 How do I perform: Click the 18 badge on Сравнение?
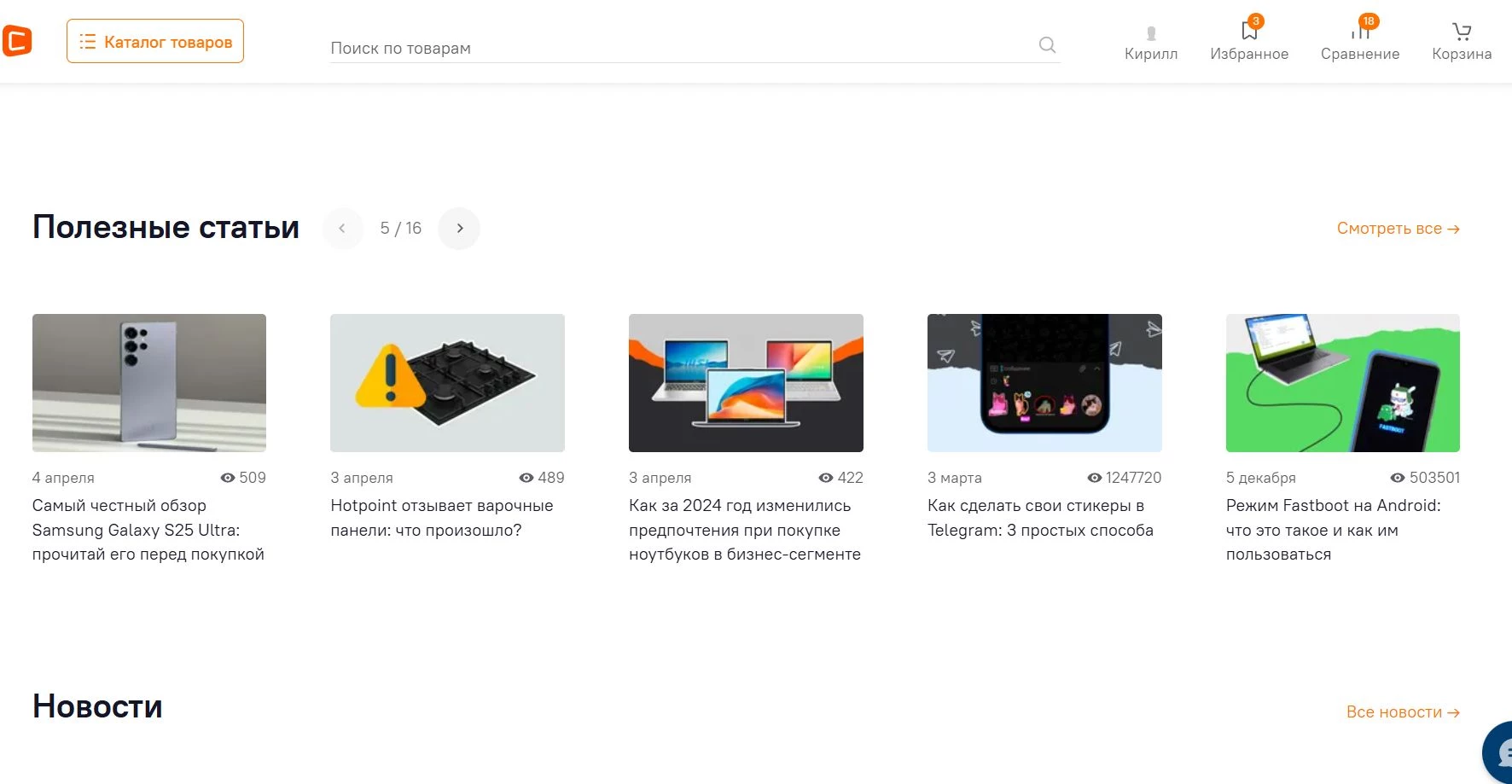(1369, 21)
